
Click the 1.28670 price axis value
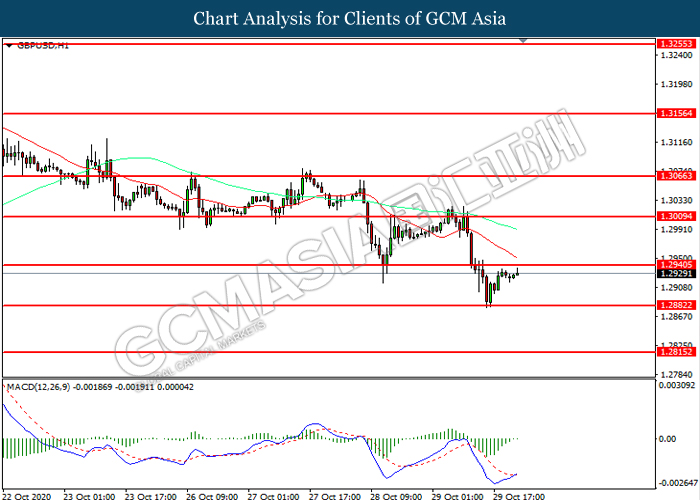tap(676, 317)
